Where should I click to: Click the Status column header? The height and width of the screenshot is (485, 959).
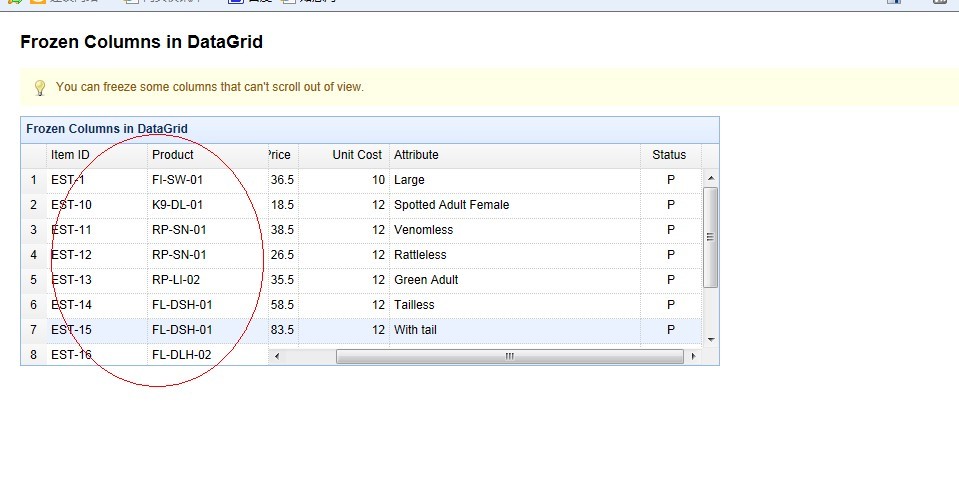tap(669, 155)
